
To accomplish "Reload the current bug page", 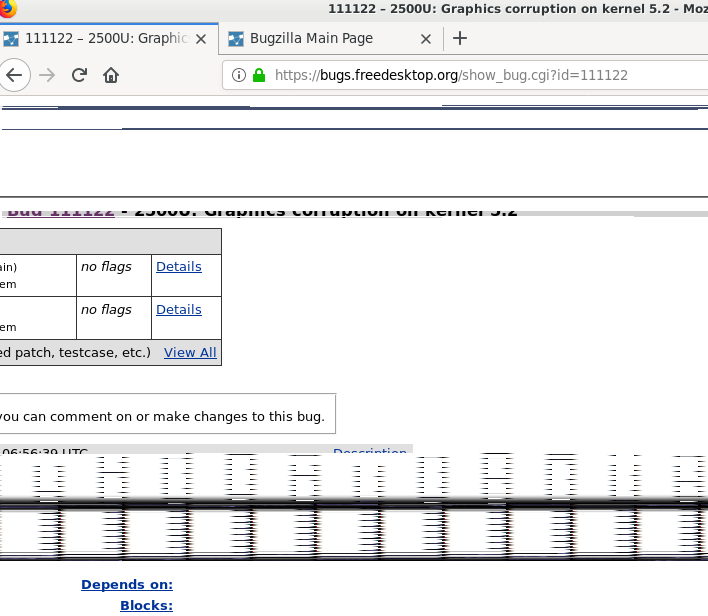I will (x=79, y=75).
